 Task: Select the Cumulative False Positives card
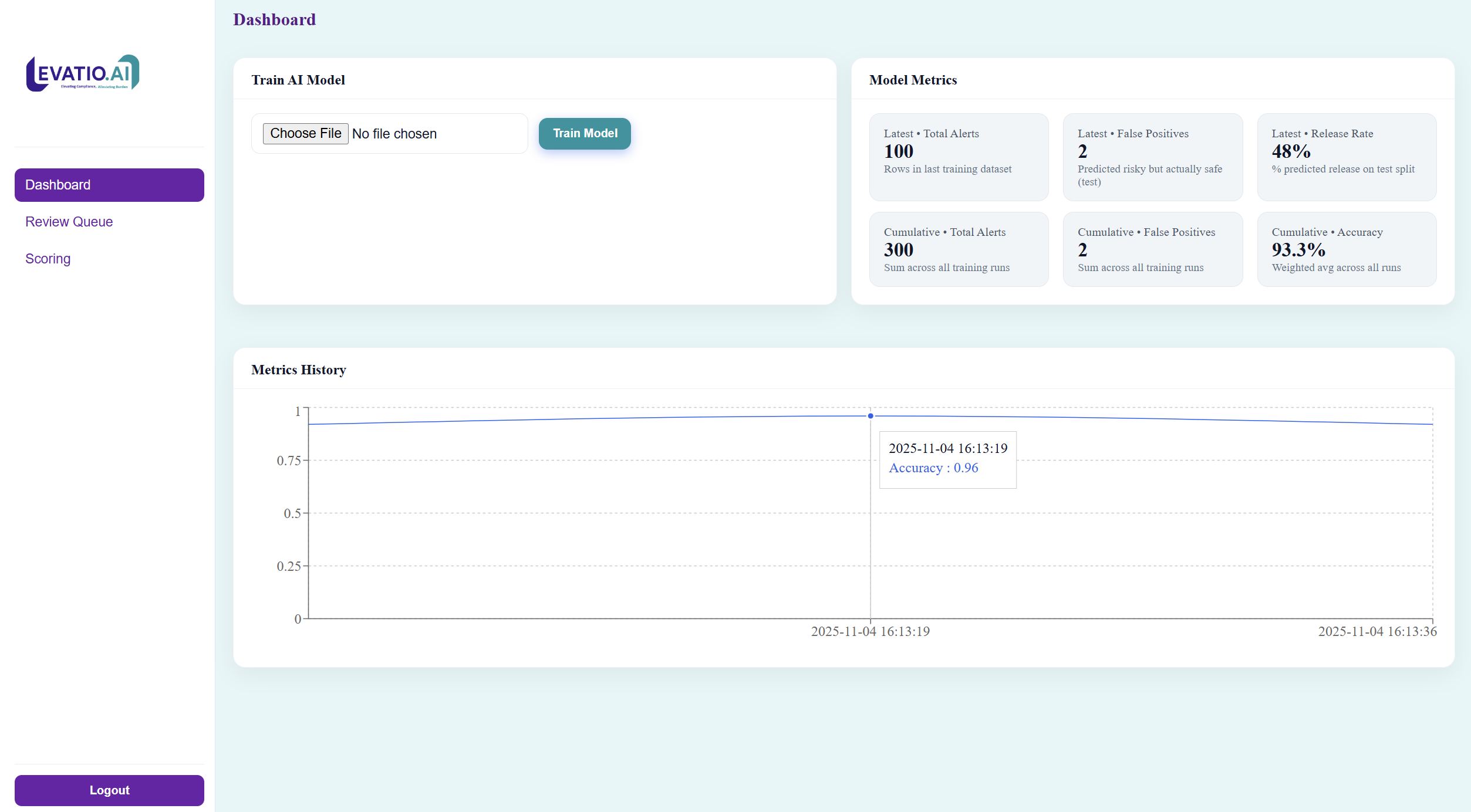tap(1152, 249)
